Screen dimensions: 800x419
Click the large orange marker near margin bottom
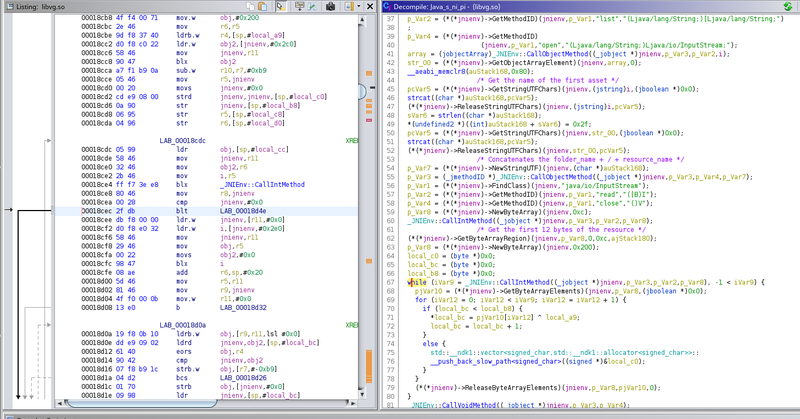[x=369, y=366]
